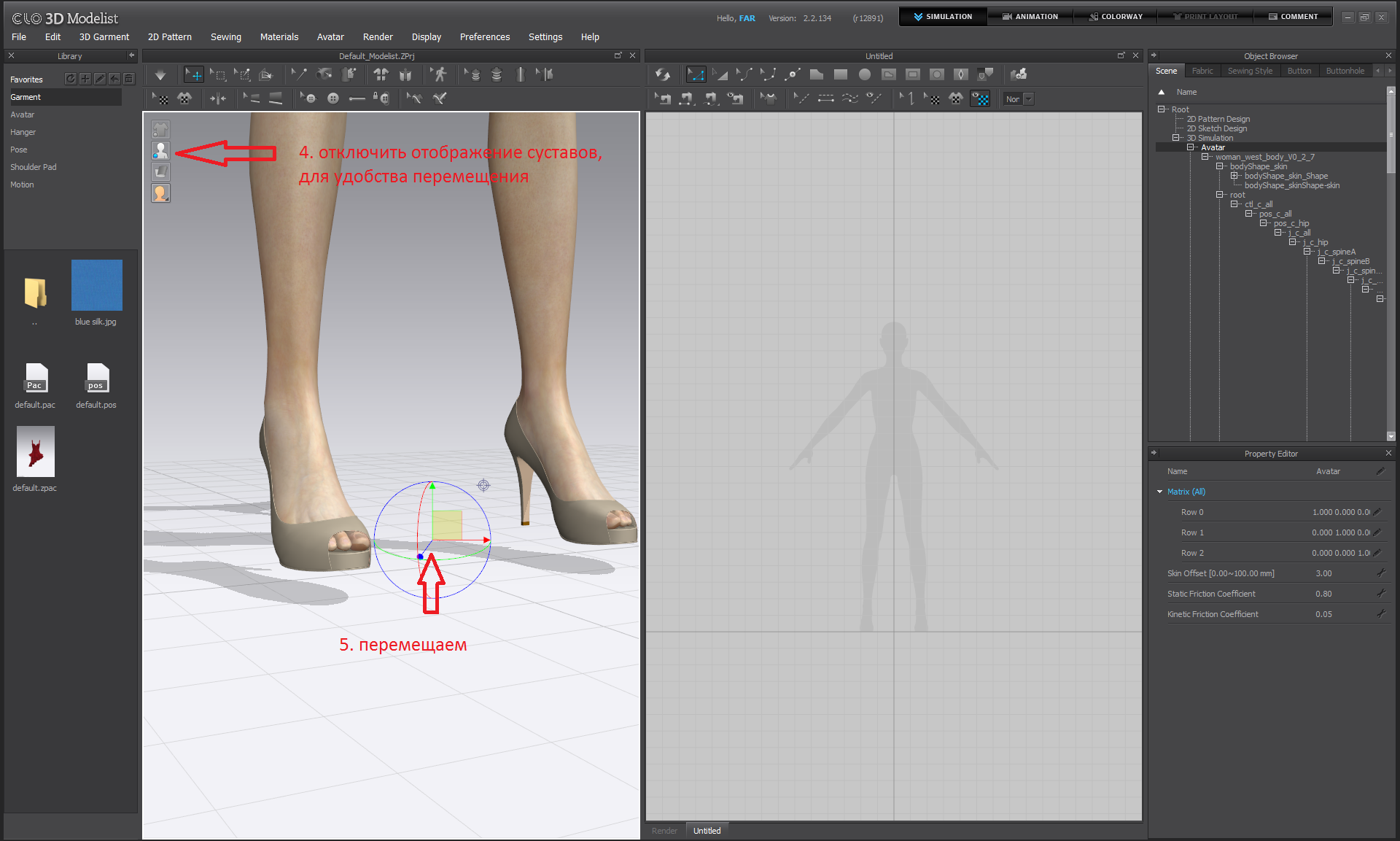
Task: Toggle the show texture checkered icon in 2D toolbar
Action: coord(981,98)
